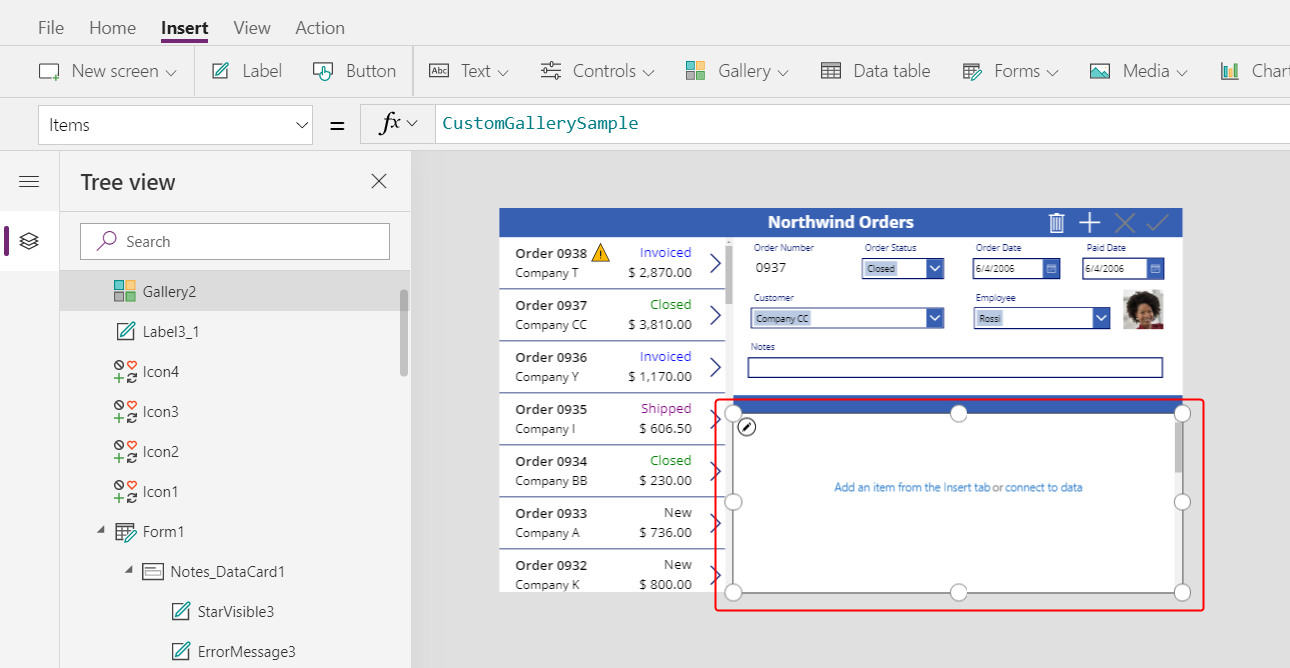Click the trash delete icon in Northwind header
Screen dimensions: 1290x668
click(x=1056, y=222)
